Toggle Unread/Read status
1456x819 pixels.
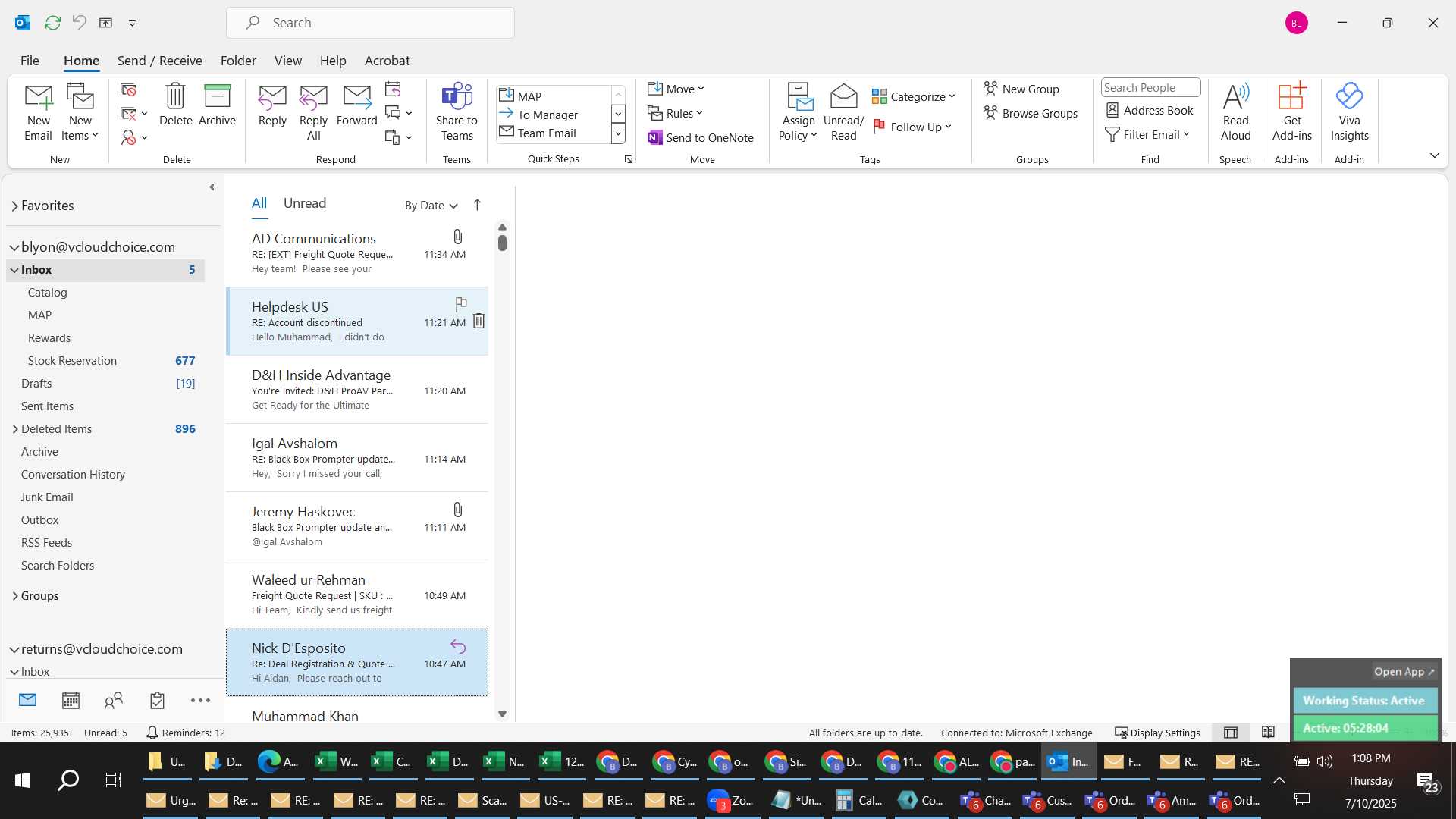pyautogui.click(x=843, y=112)
